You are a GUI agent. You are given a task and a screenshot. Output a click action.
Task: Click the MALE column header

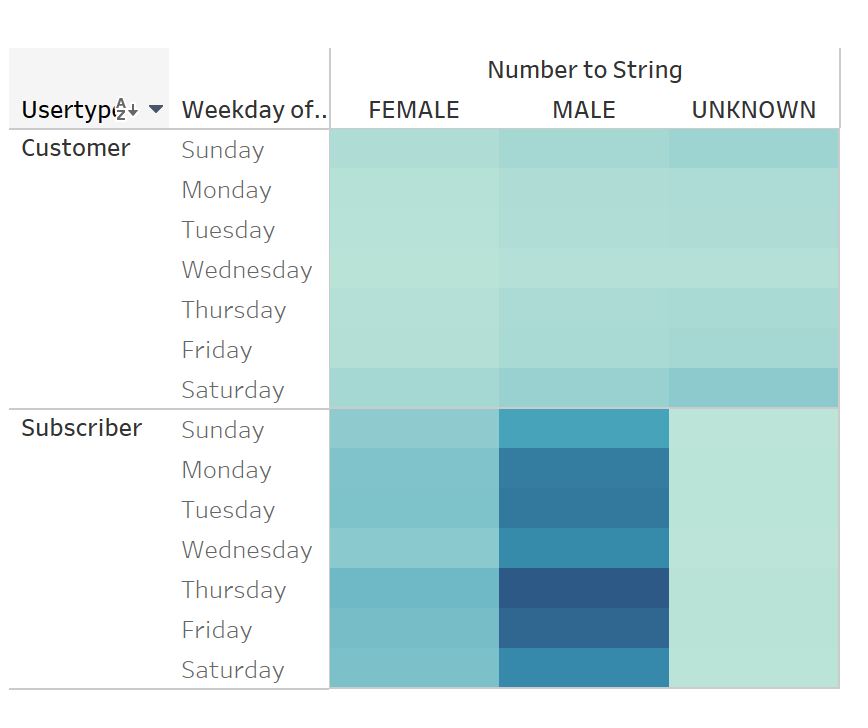[x=584, y=110]
